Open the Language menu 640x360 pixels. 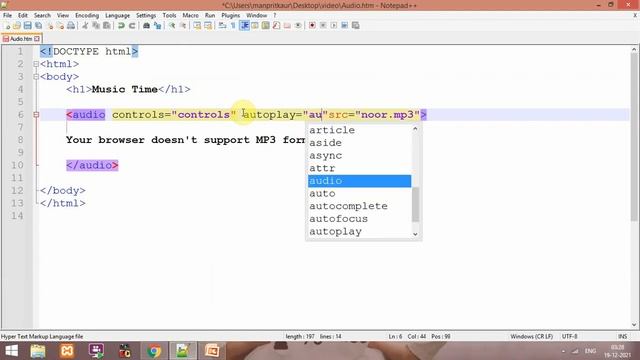click(118, 16)
